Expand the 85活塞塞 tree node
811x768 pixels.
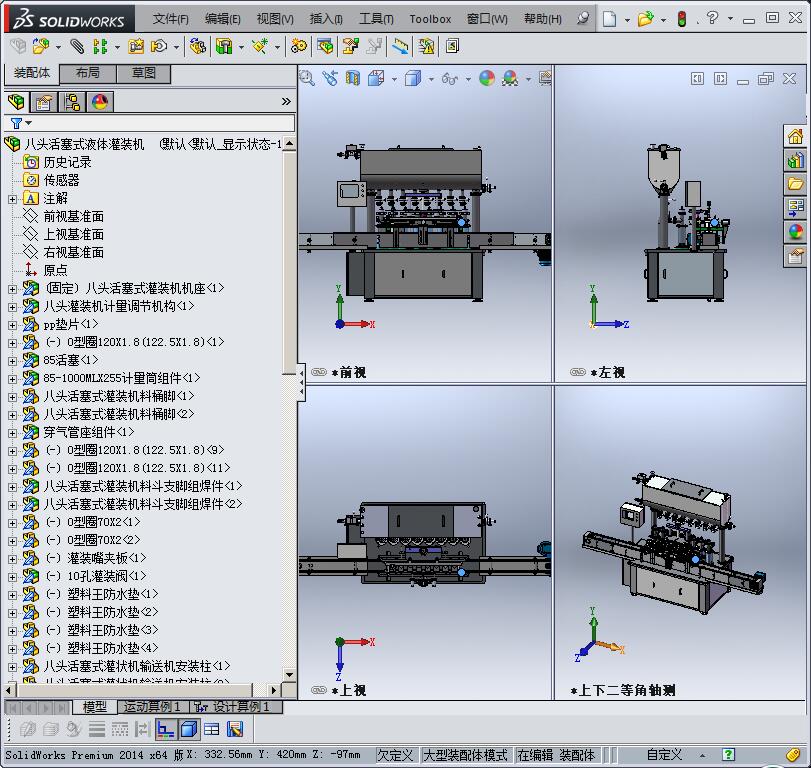pos(13,360)
